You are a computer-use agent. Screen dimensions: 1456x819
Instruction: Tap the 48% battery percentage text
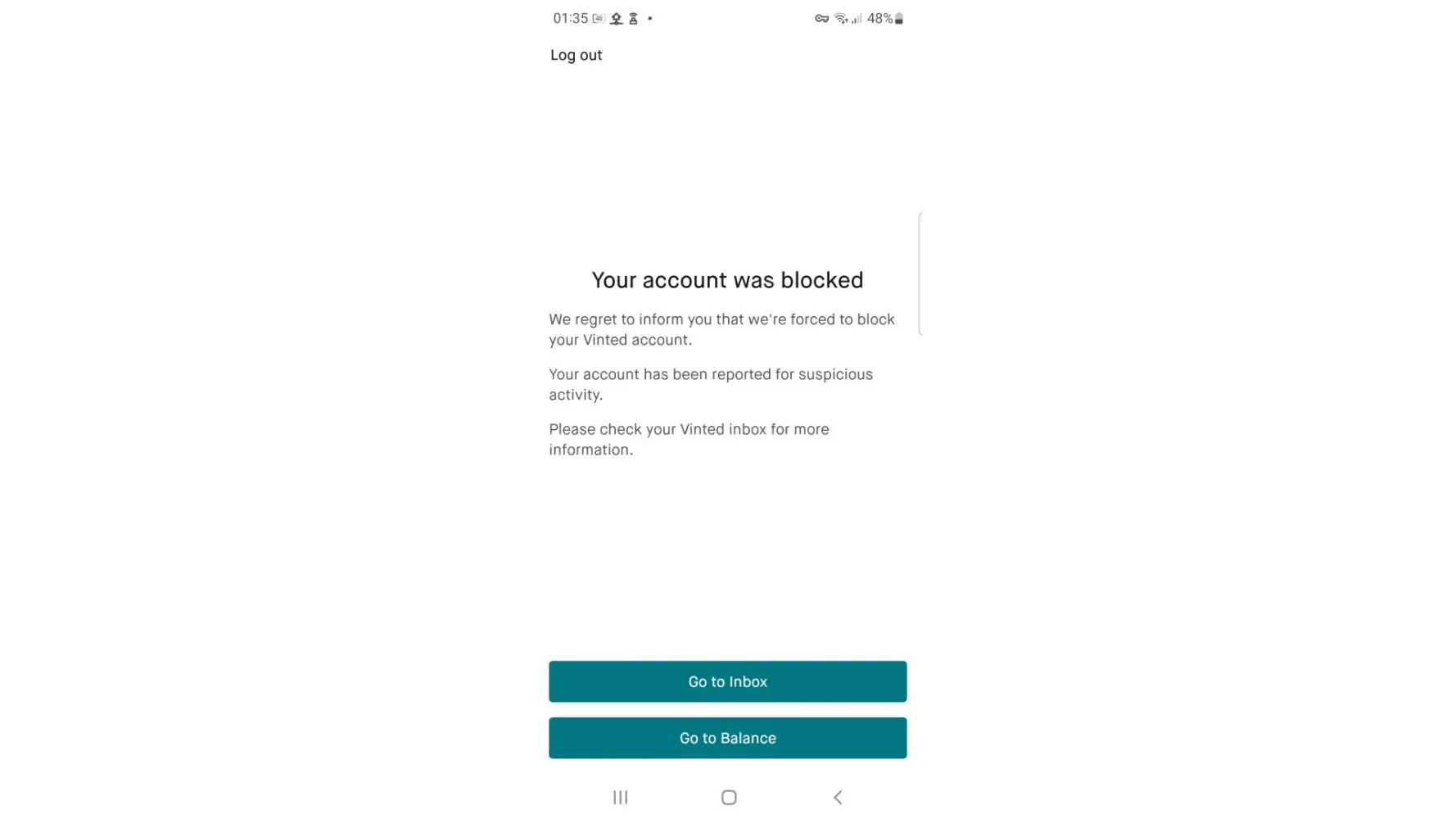[x=879, y=18]
